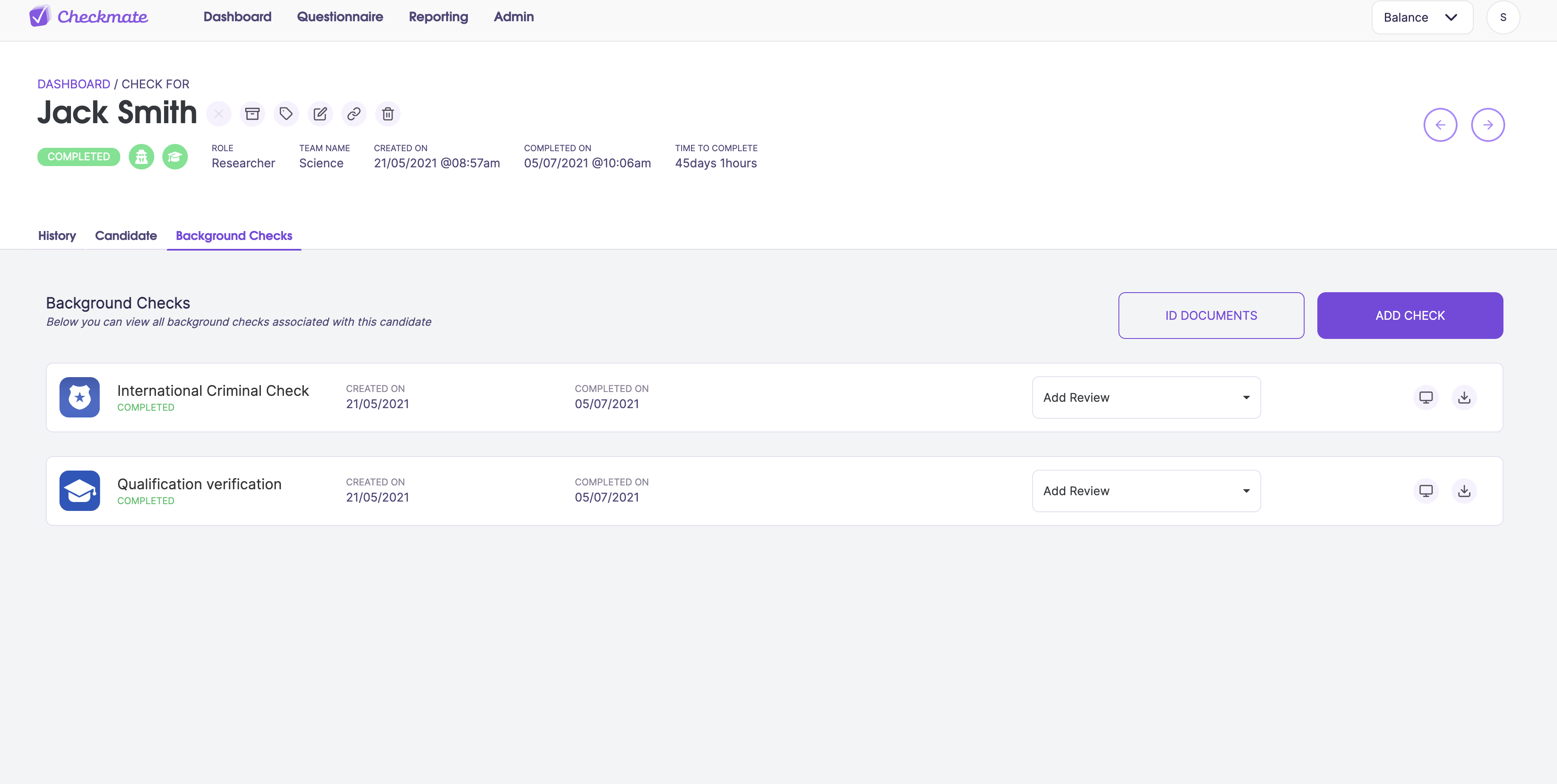
Task: View Qualification verification report on screen
Action: (x=1426, y=491)
